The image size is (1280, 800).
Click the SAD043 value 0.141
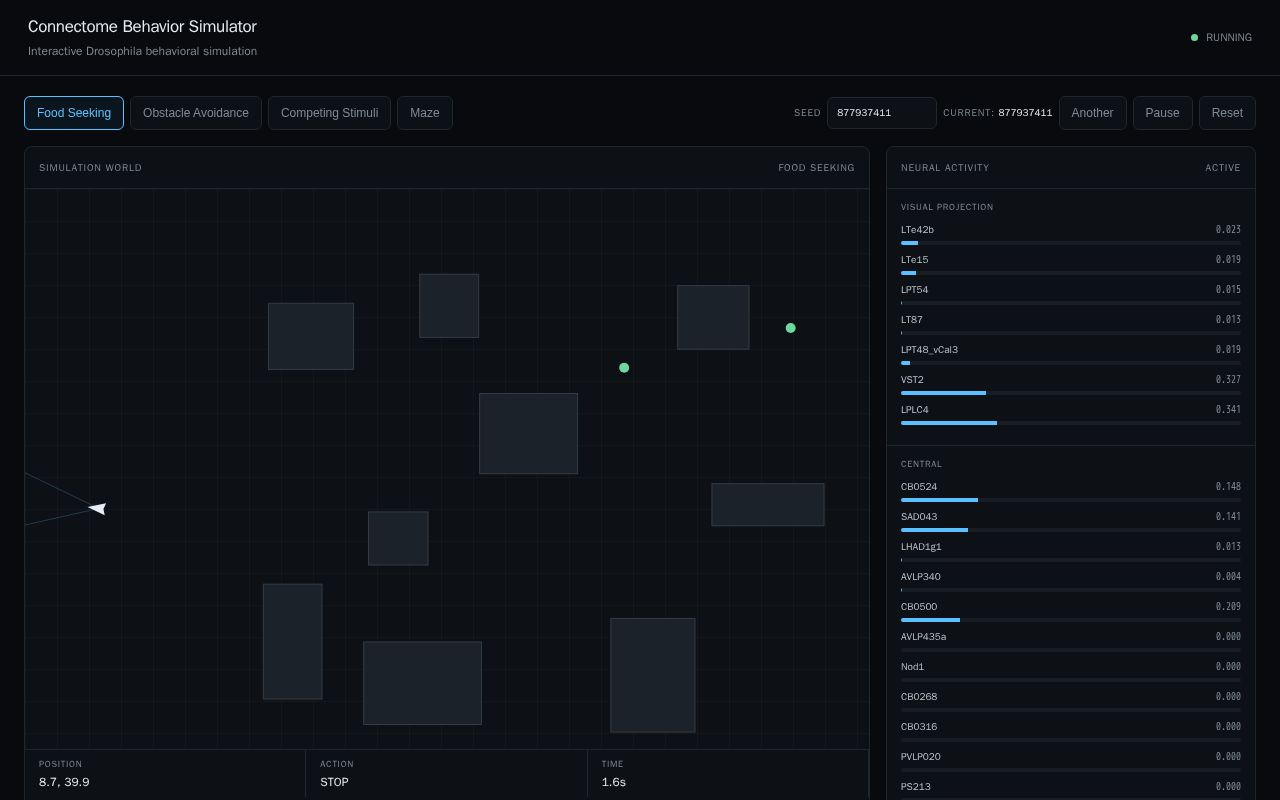1228,517
